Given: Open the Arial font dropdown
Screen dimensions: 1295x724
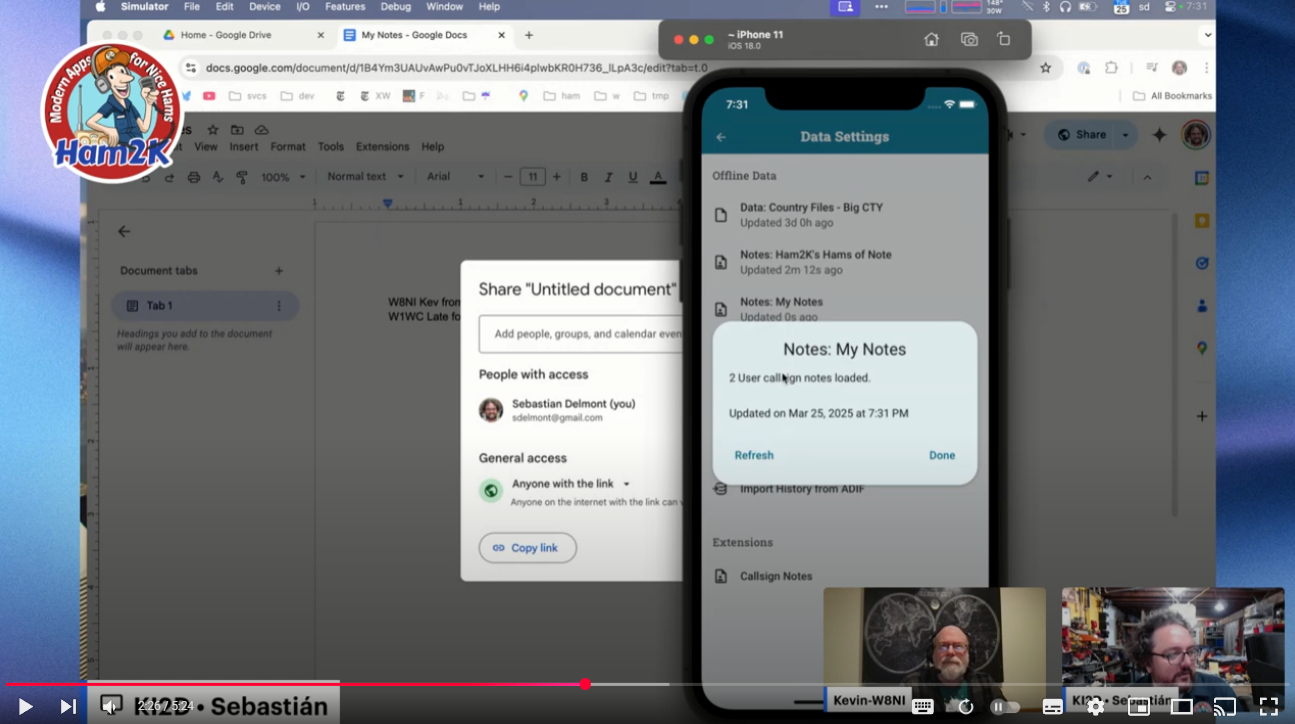Looking at the screenshot, I should (456, 177).
